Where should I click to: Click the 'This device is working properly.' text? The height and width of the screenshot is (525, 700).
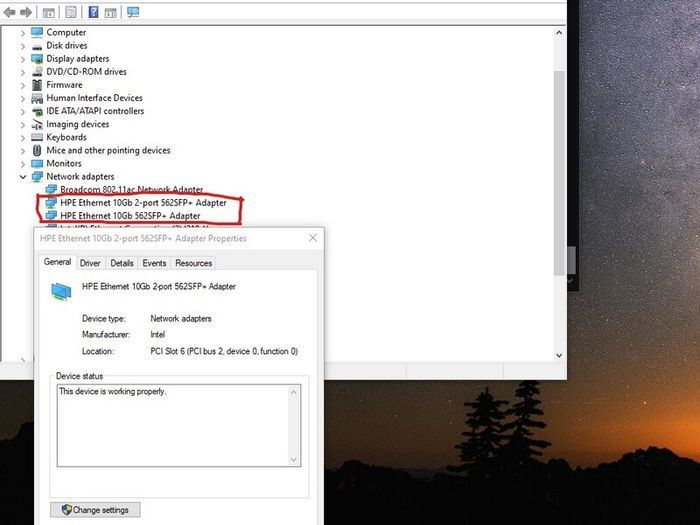112,392
